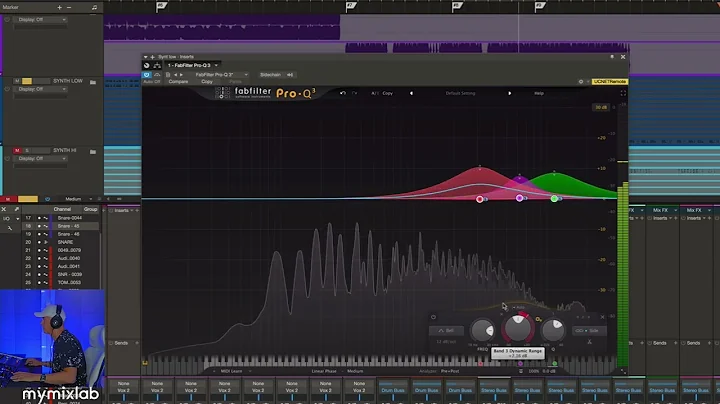Screen dimensions: 720x404
Task: Step to next plugin preset arrow
Action: pyautogui.click(x=181, y=74)
